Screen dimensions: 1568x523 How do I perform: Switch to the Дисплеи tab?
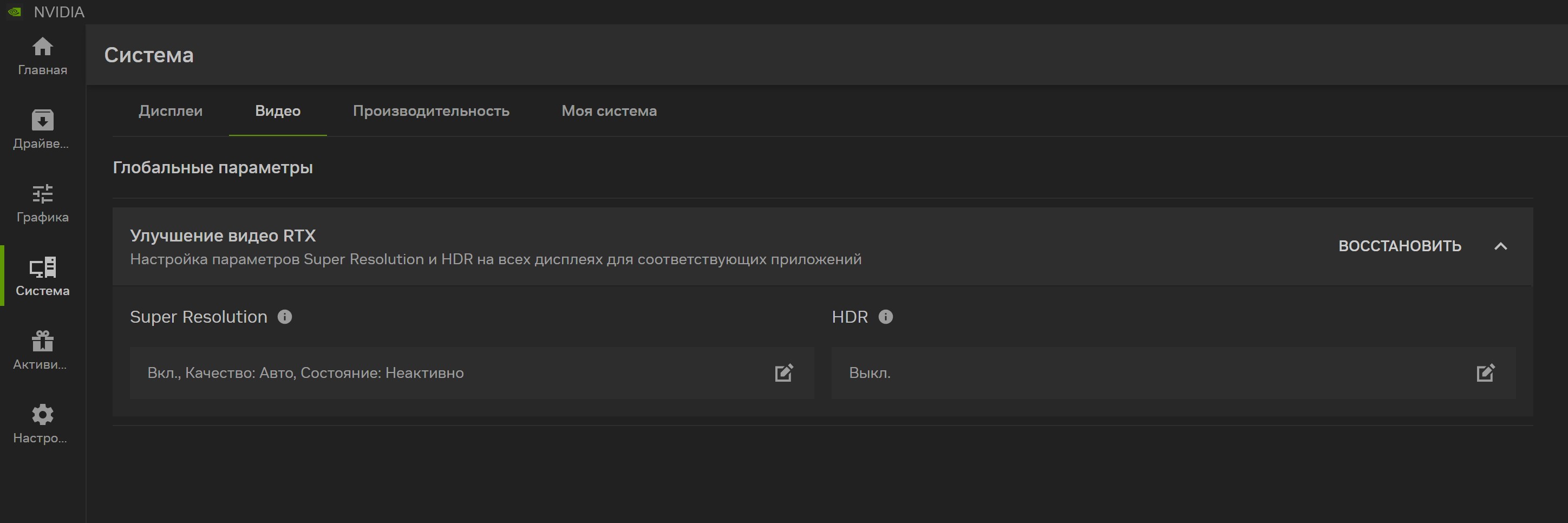click(171, 111)
